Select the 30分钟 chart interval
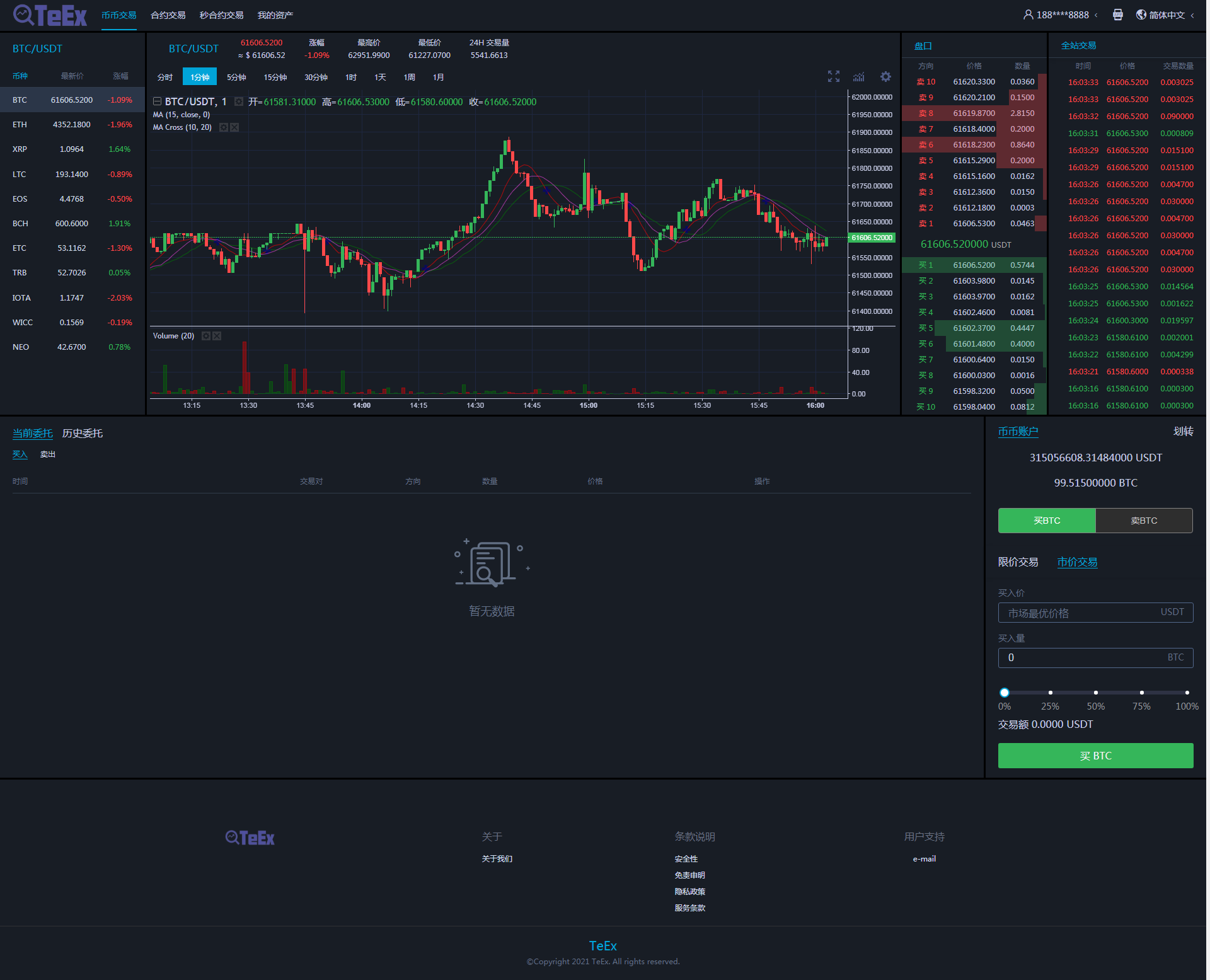1210x980 pixels. 316,77
